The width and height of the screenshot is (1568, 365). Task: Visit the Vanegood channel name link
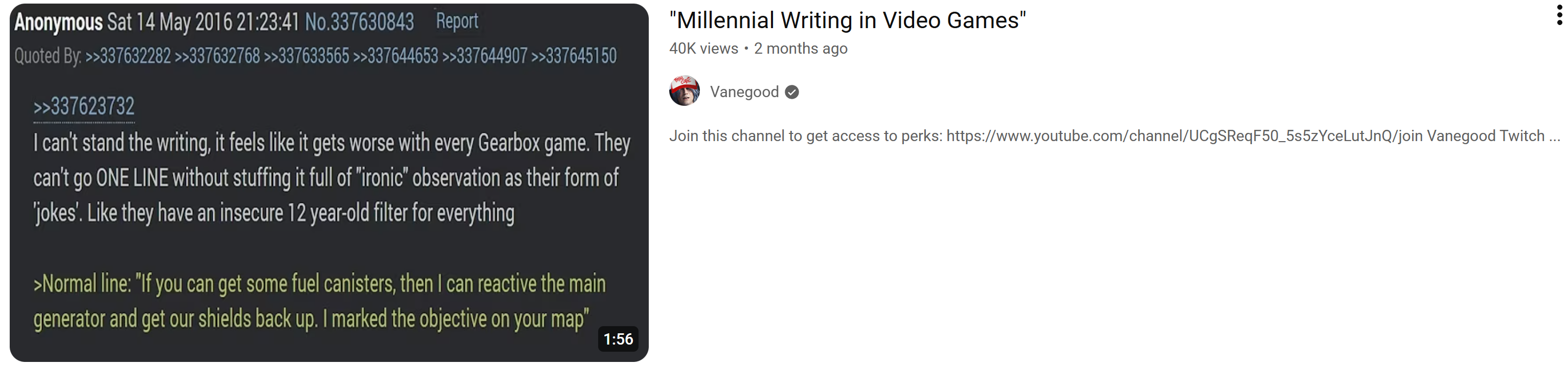point(744,92)
